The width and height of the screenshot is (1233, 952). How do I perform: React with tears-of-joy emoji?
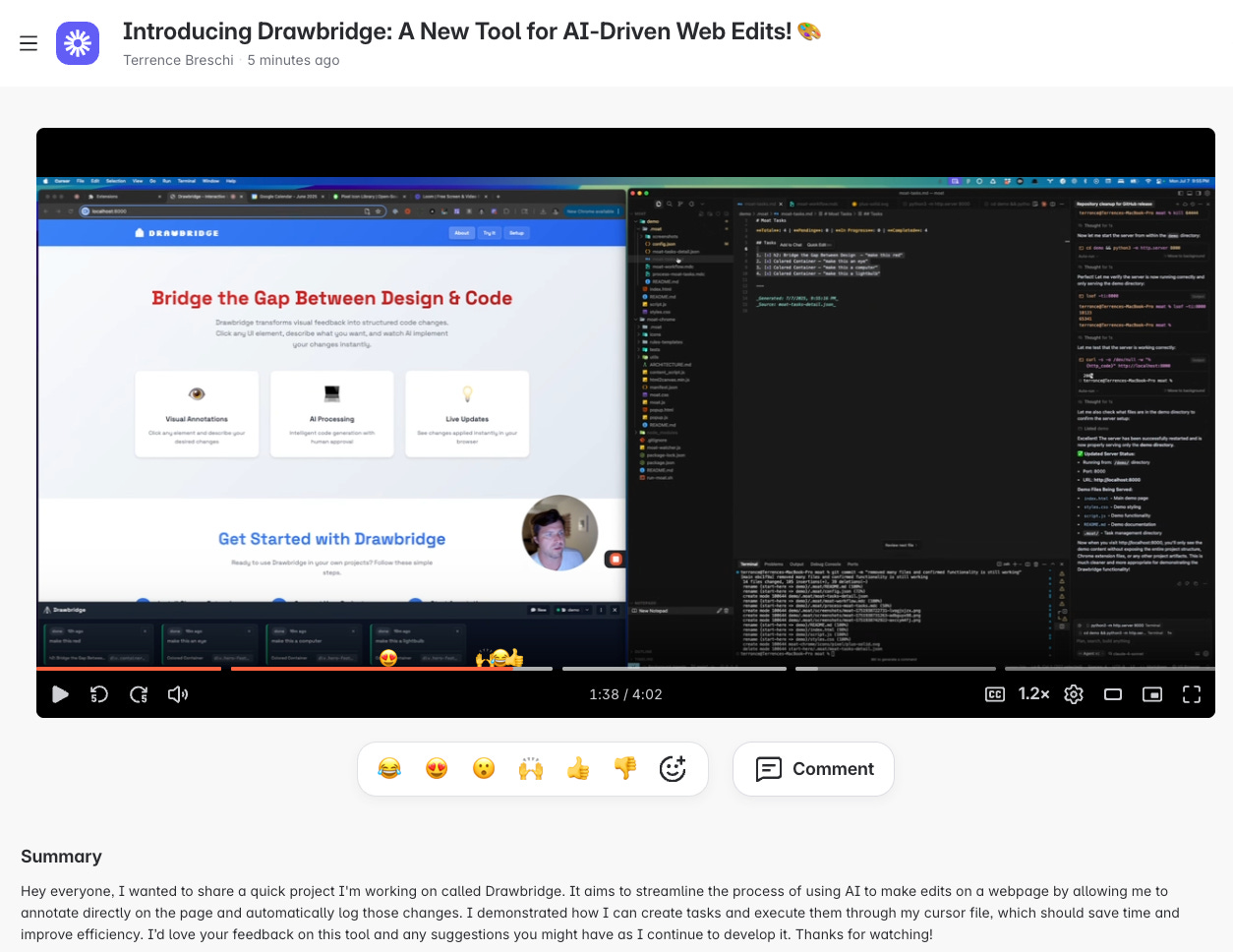point(389,769)
